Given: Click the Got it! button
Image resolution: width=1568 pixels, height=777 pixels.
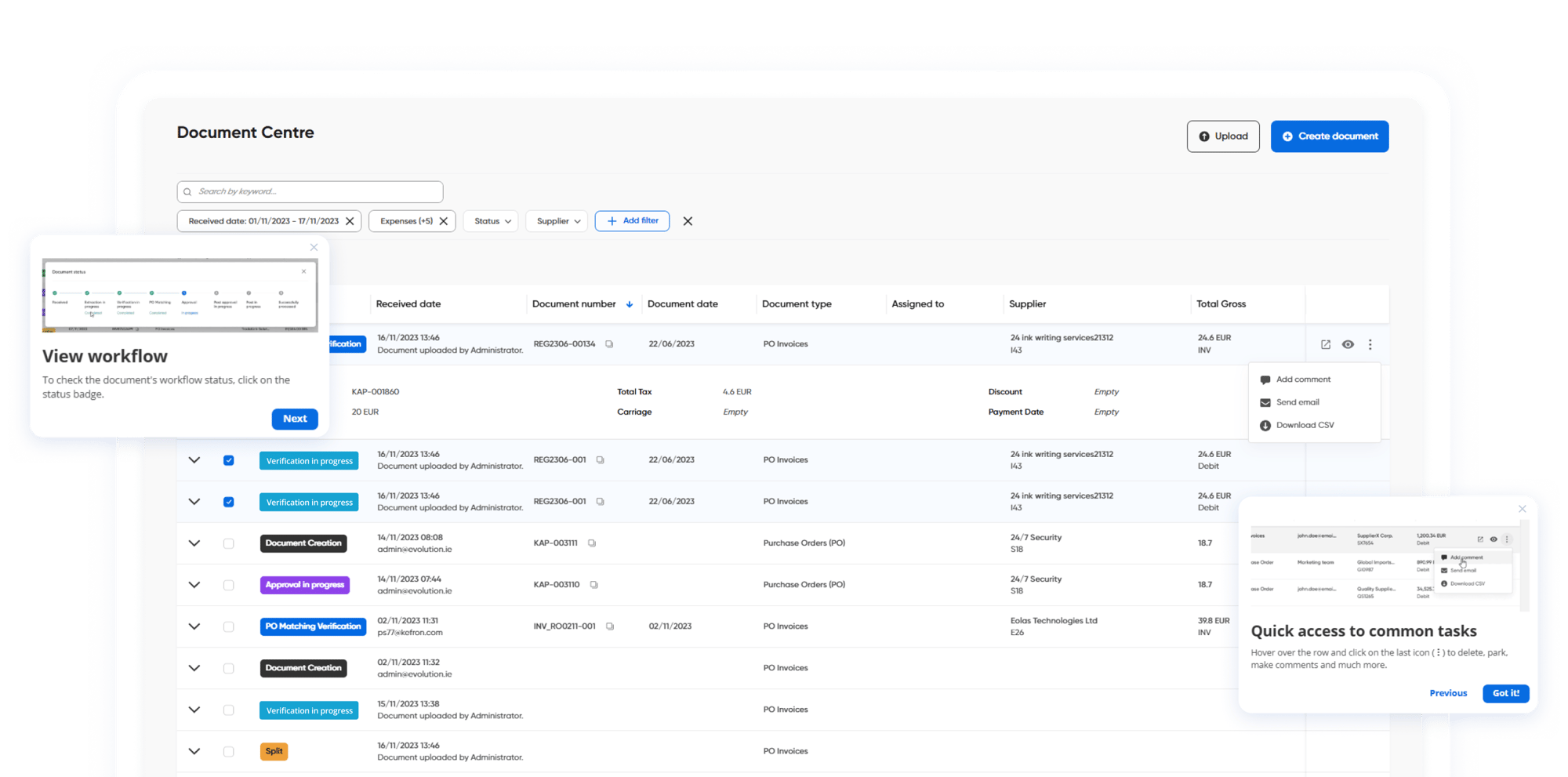Looking at the screenshot, I should point(1505,693).
